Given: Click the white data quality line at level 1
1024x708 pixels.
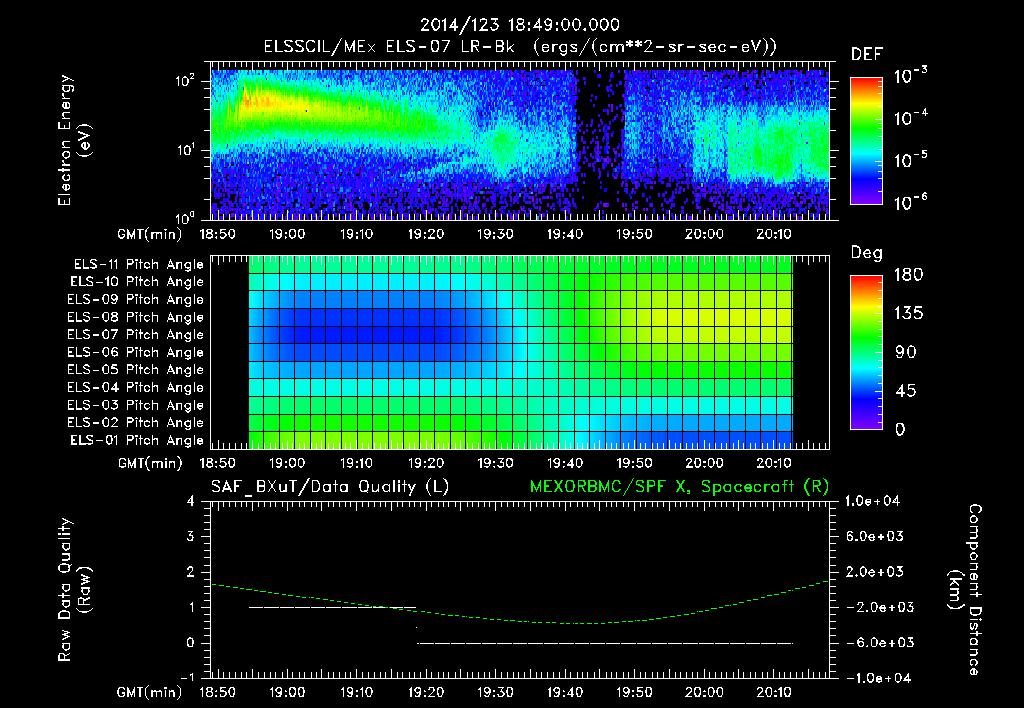Looking at the screenshot, I should tap(332, 607).
